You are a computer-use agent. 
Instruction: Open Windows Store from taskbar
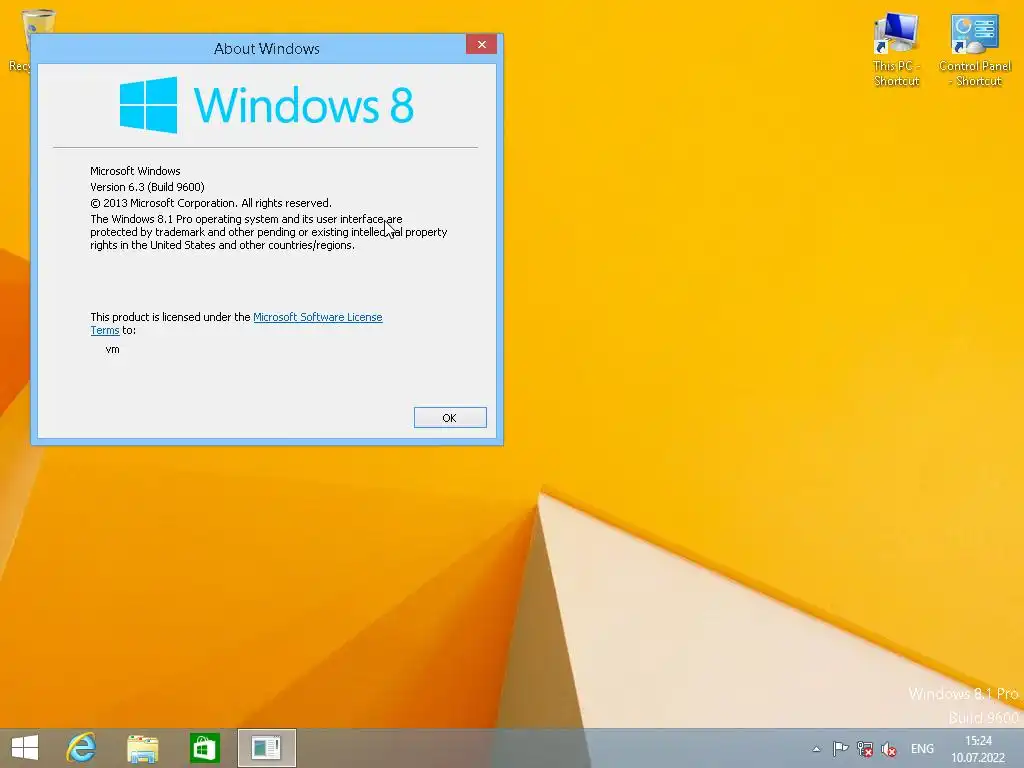tap(204, 748)
